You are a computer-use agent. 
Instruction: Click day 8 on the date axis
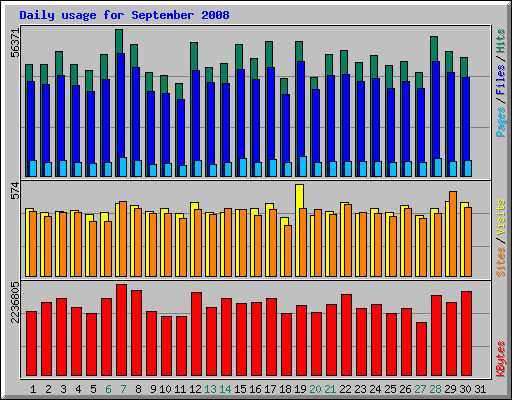point(138,389)
